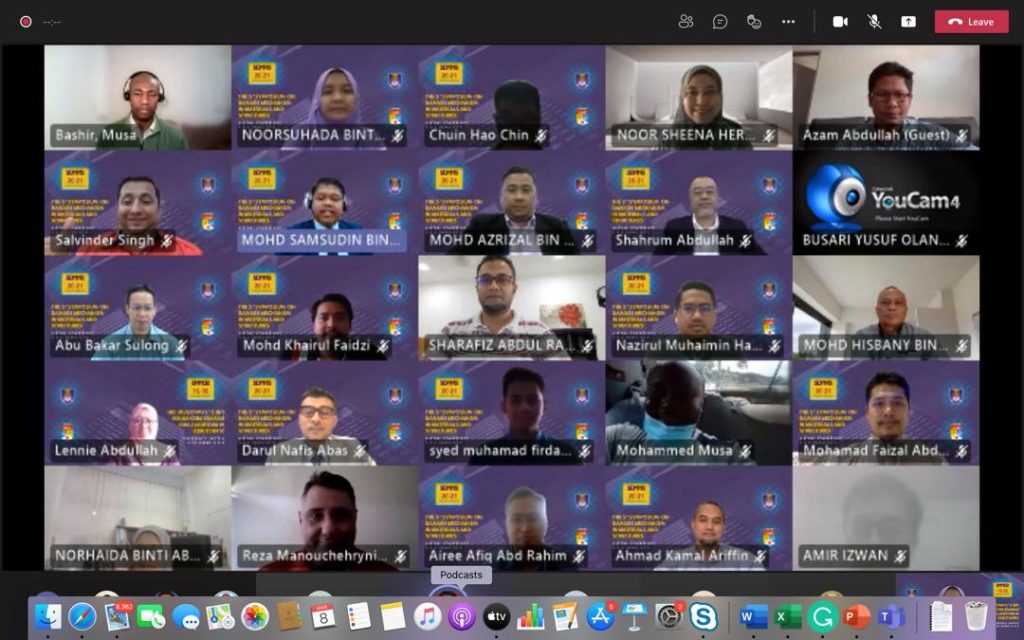The width and height of the screenshot is (1024, 640).
Task: Select BUSARI YUSUF's YouCam tile
Action: 886,204
